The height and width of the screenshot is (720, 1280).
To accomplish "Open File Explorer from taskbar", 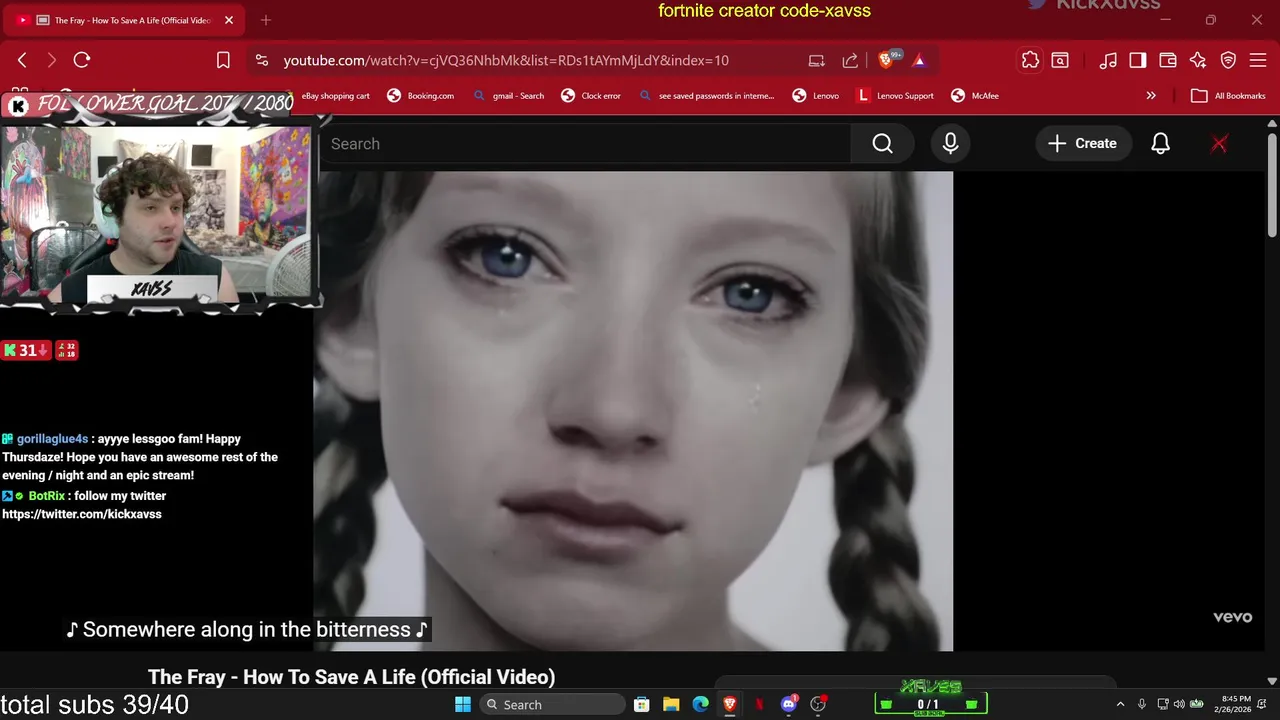I will tap(671, 705).
